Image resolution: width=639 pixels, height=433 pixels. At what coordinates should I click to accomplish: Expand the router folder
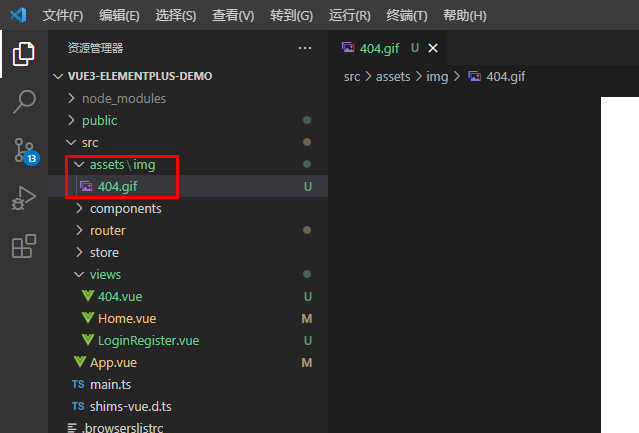point(79,230)
